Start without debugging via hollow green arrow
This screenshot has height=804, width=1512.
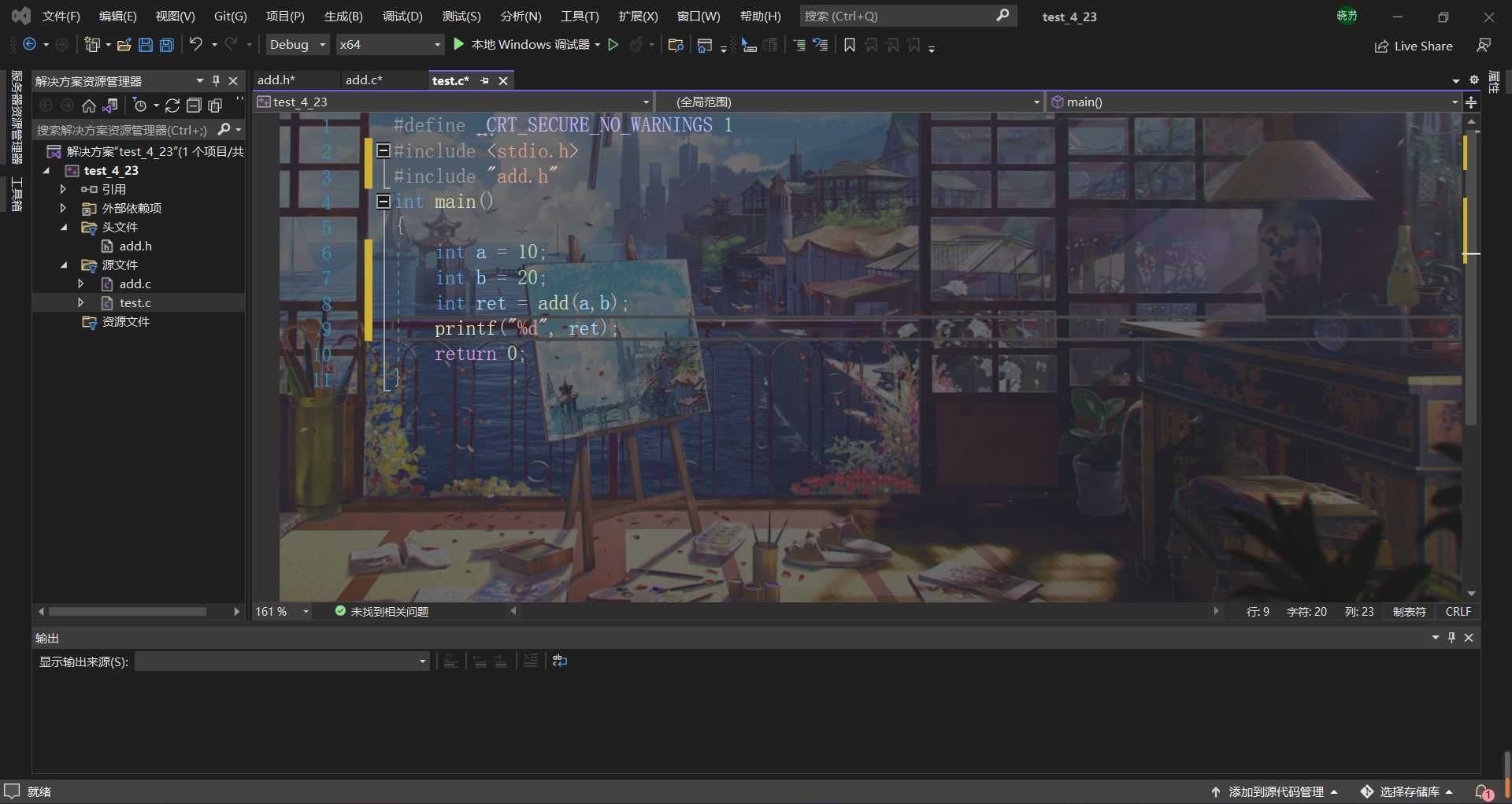[x=613, y=45]
